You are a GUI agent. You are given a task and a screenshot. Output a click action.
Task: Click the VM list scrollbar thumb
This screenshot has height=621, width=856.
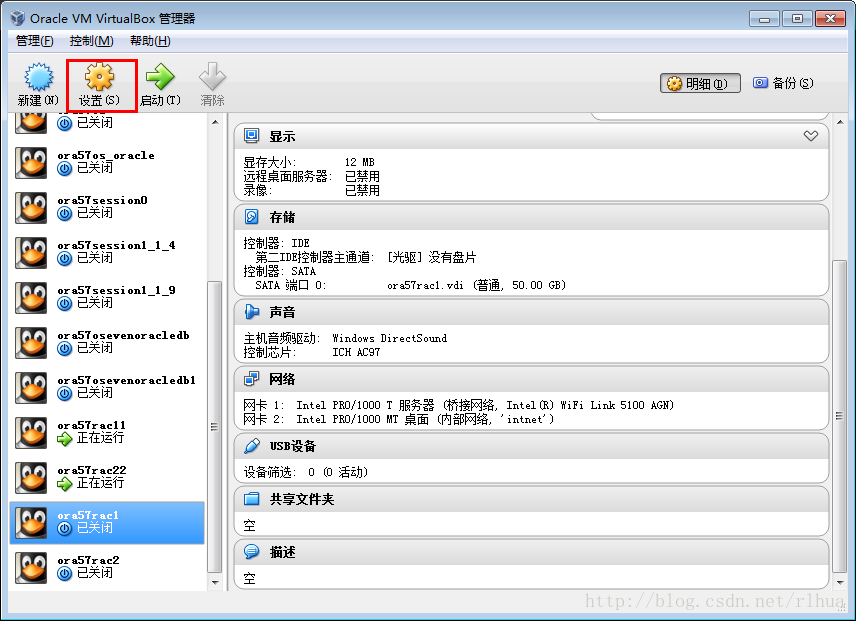[x=215, y=427]
